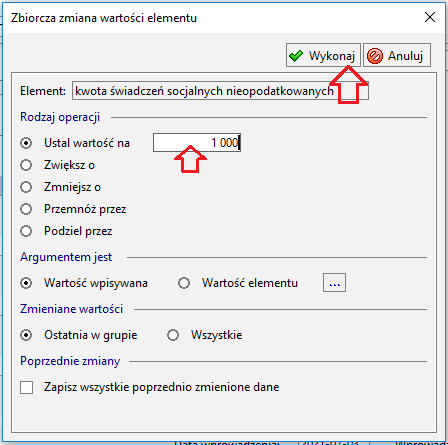The height and width of the screenshot is (445, 448).
Task: Click the 'Rodzaj operacji' section header
Action: [60, 117]
